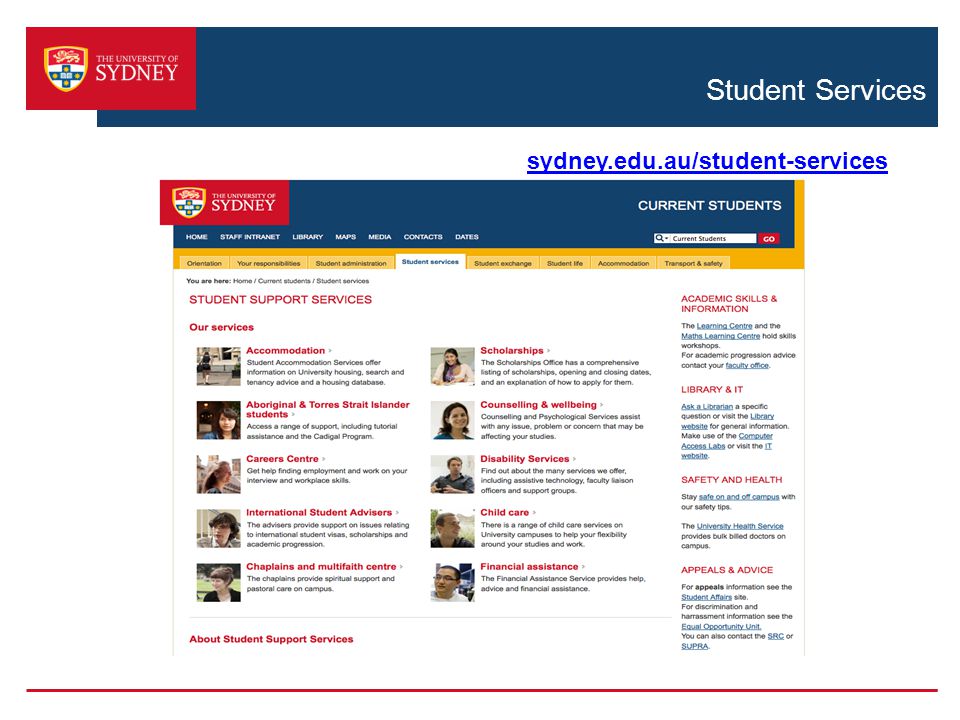The image size is (960, 720).
Task: Switch to the Accommodation tab
Action: click(623, 263)
